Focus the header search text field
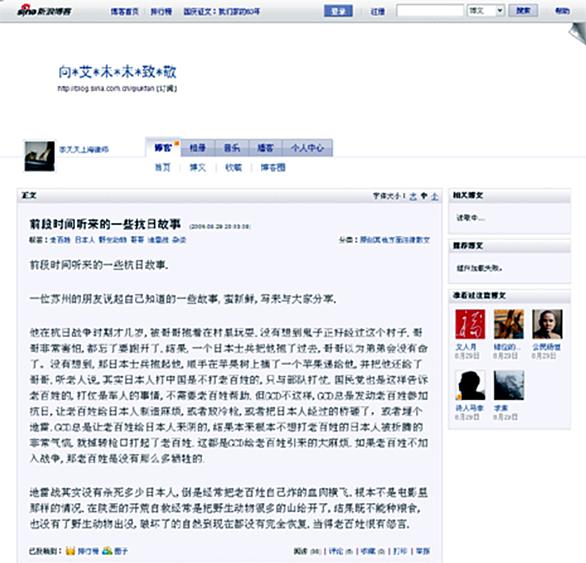 (430, 11)
